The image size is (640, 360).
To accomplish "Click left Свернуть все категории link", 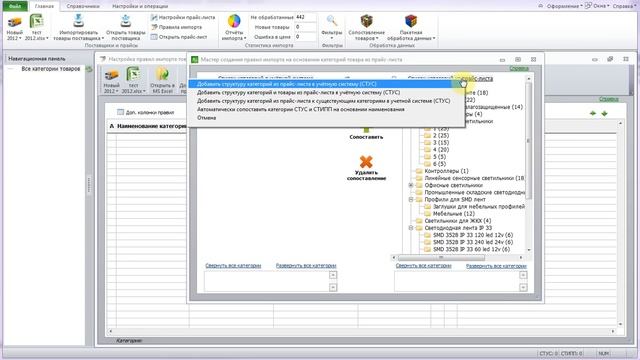I will (x=233, y=266).
